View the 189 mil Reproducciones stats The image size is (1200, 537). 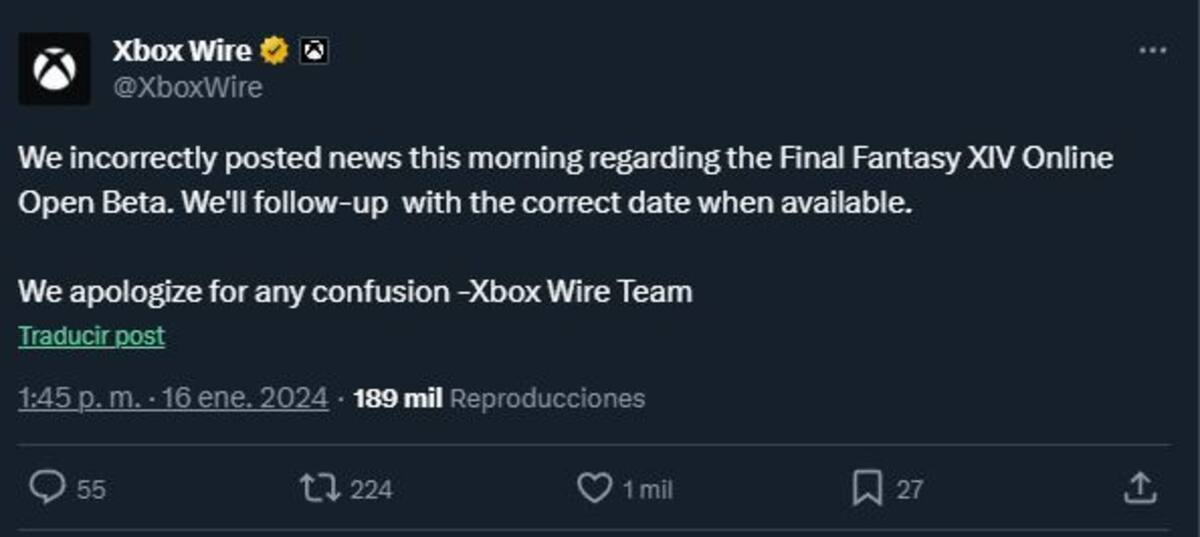click(x=499, y=398)
